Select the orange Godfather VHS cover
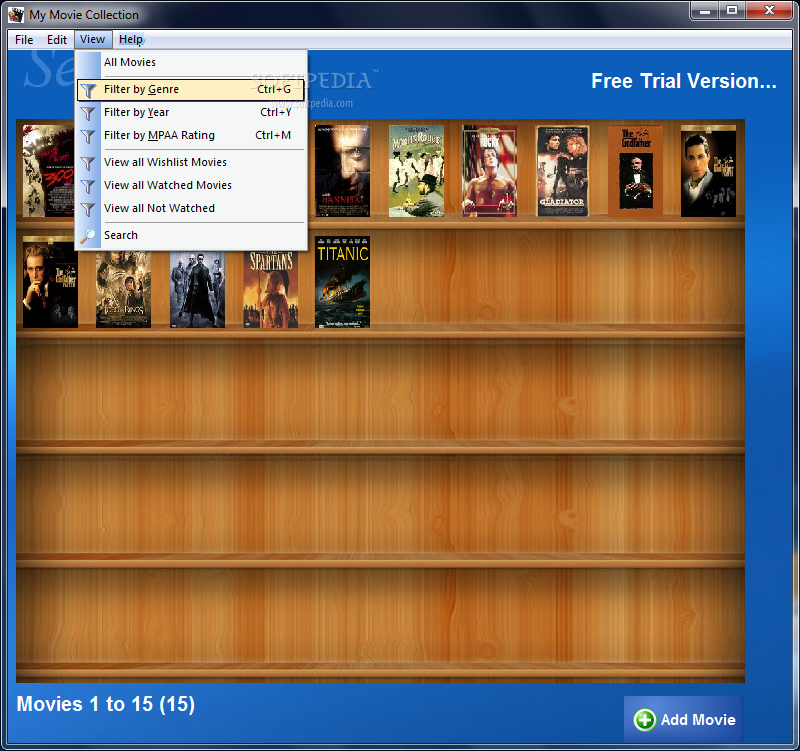800x751 pixels. 635,171
